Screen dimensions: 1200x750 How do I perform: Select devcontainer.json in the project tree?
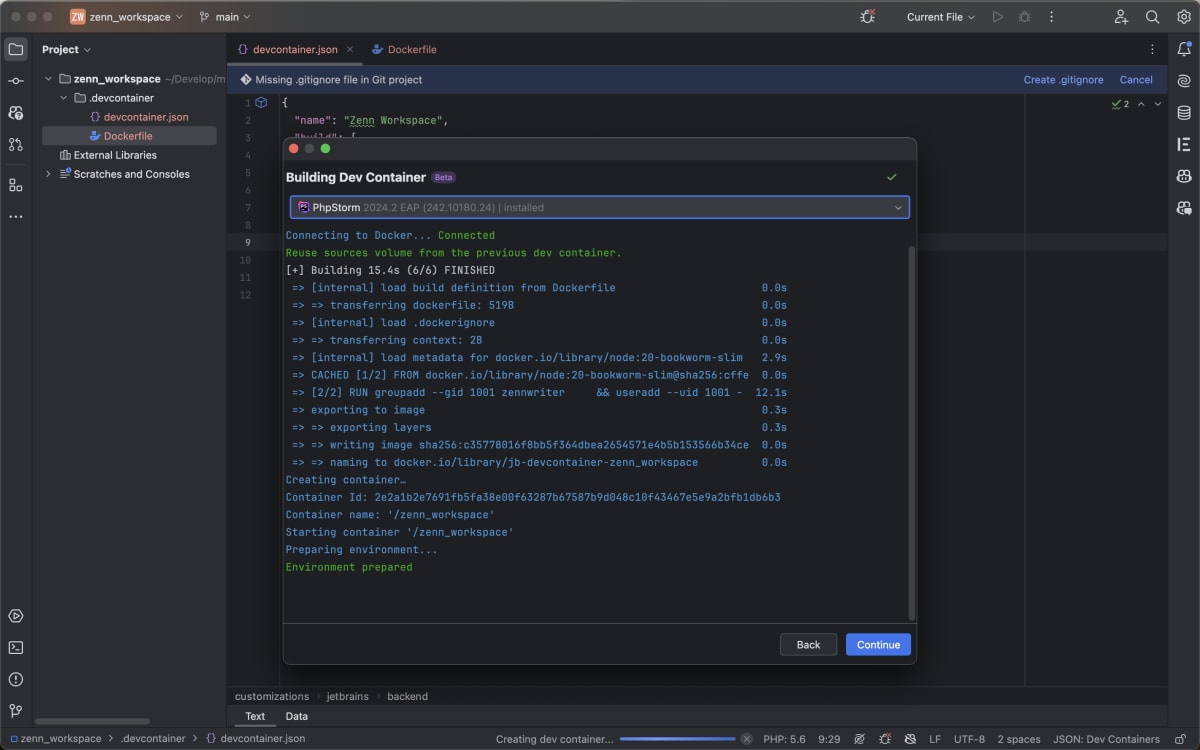pyautogui.click(x=138, y=117)
